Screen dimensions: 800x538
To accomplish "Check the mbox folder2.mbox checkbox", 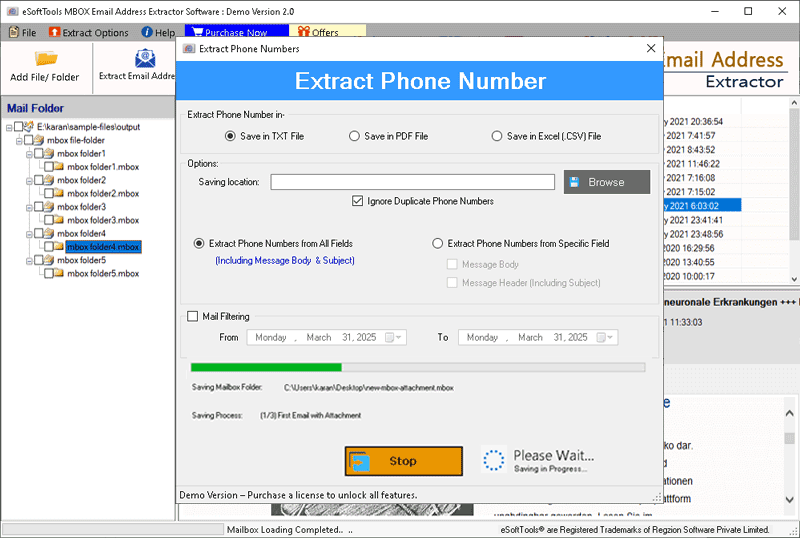I will [x=49, y=193].
